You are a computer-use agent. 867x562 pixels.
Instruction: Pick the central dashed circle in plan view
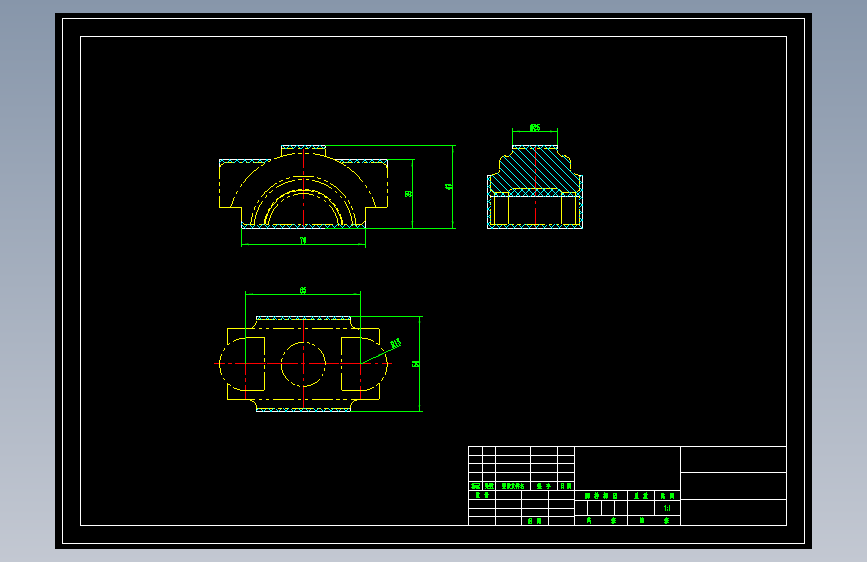tap(303, 364)
